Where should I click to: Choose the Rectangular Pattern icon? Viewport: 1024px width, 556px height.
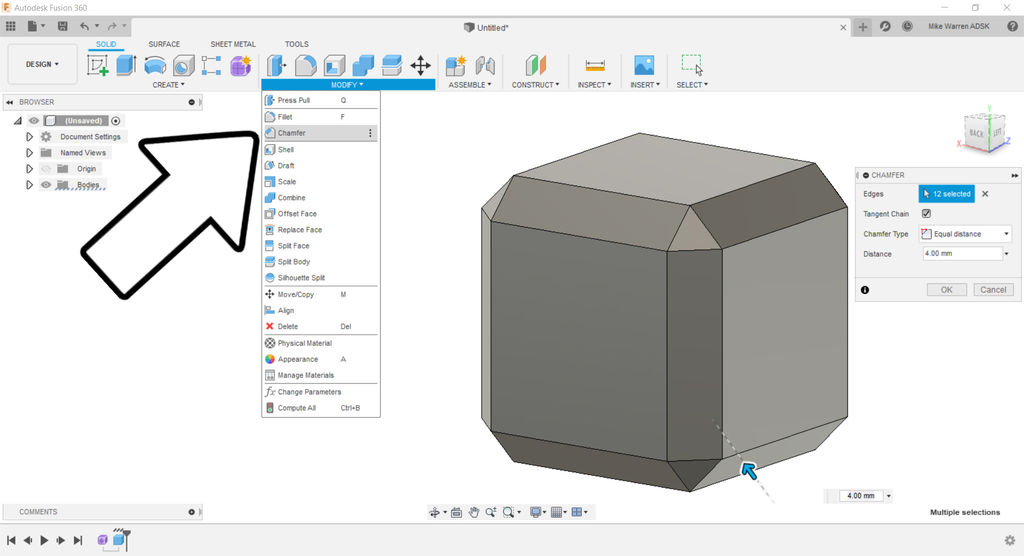point(212,65)
